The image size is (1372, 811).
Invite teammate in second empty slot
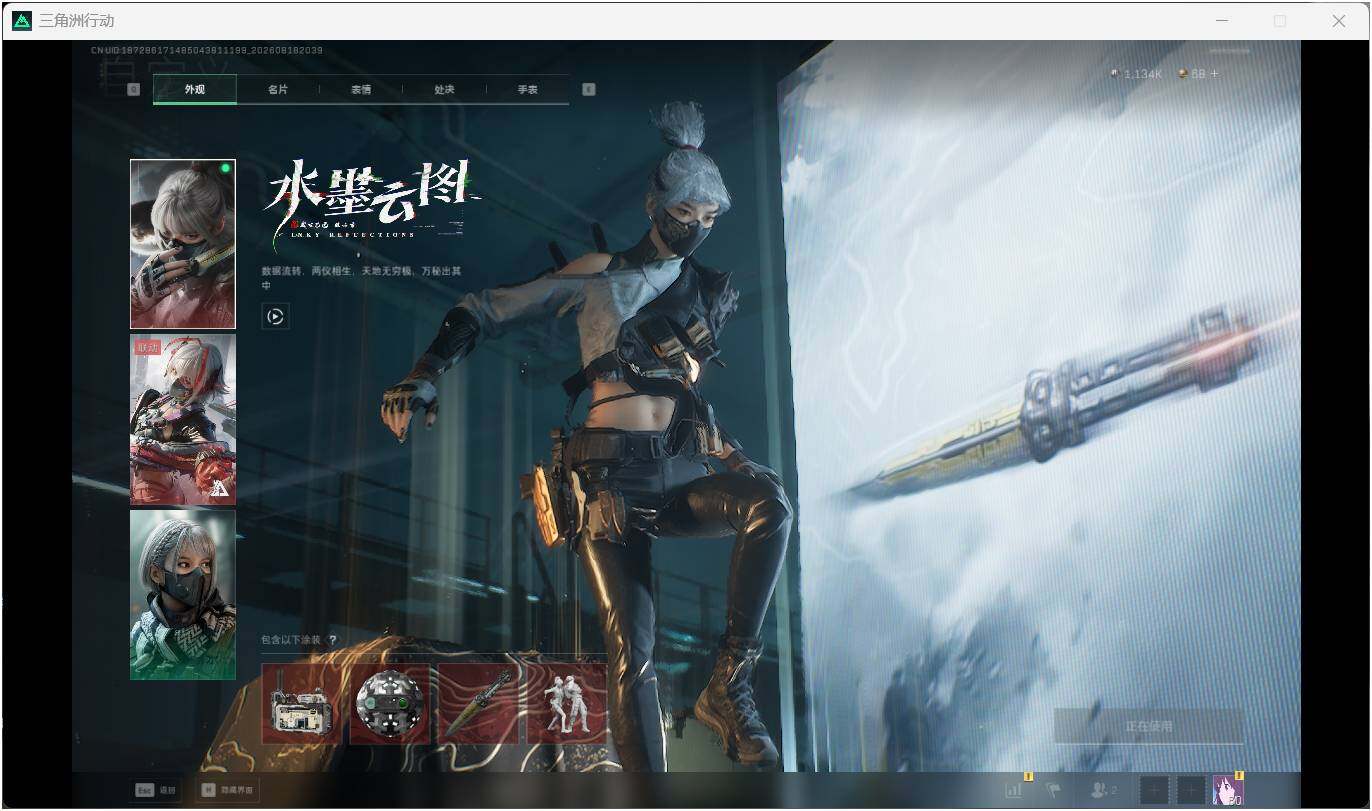(x=1191, y=790)
